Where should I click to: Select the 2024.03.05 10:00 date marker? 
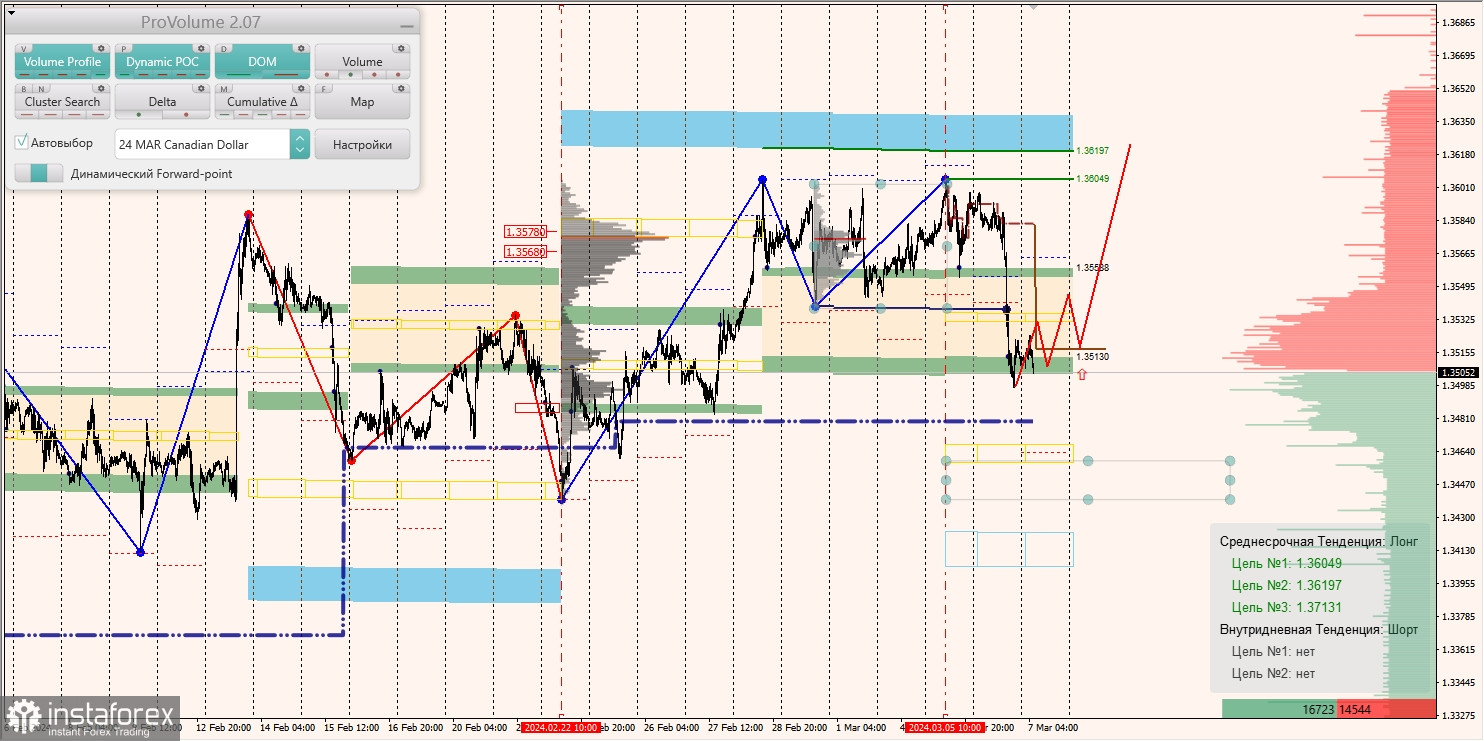tap(945, 727)
